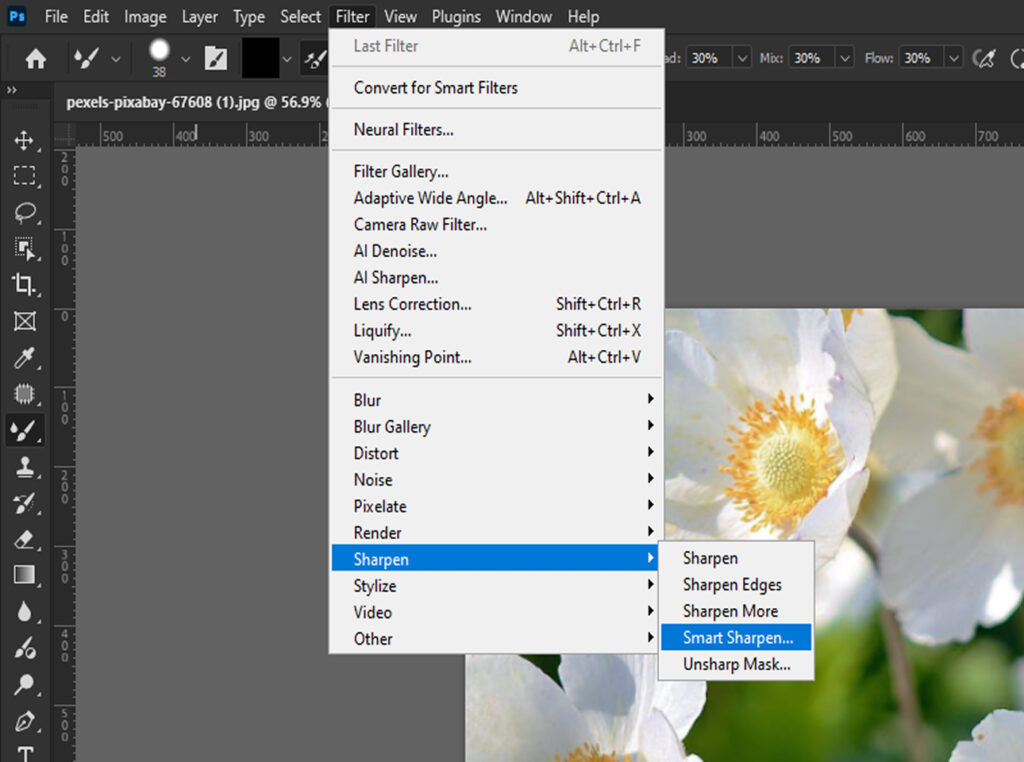Viewport: 1024px width, 762px height.
Task: Select the Gradient tool
Action: coord(24,575)
